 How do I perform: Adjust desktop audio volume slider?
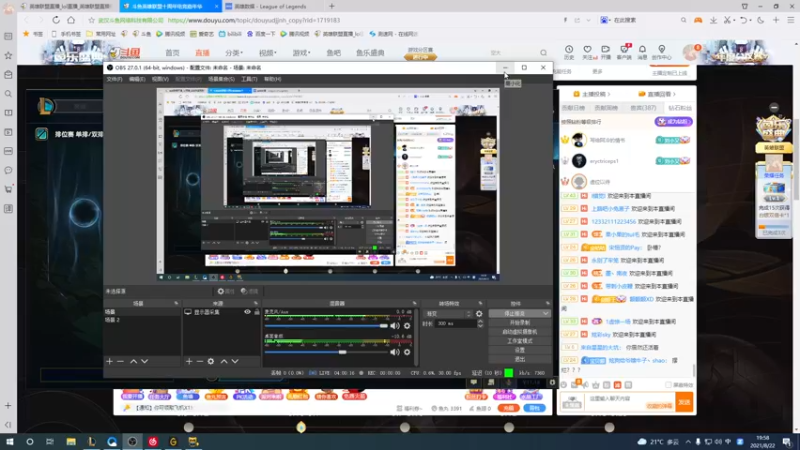pos(327,352)
